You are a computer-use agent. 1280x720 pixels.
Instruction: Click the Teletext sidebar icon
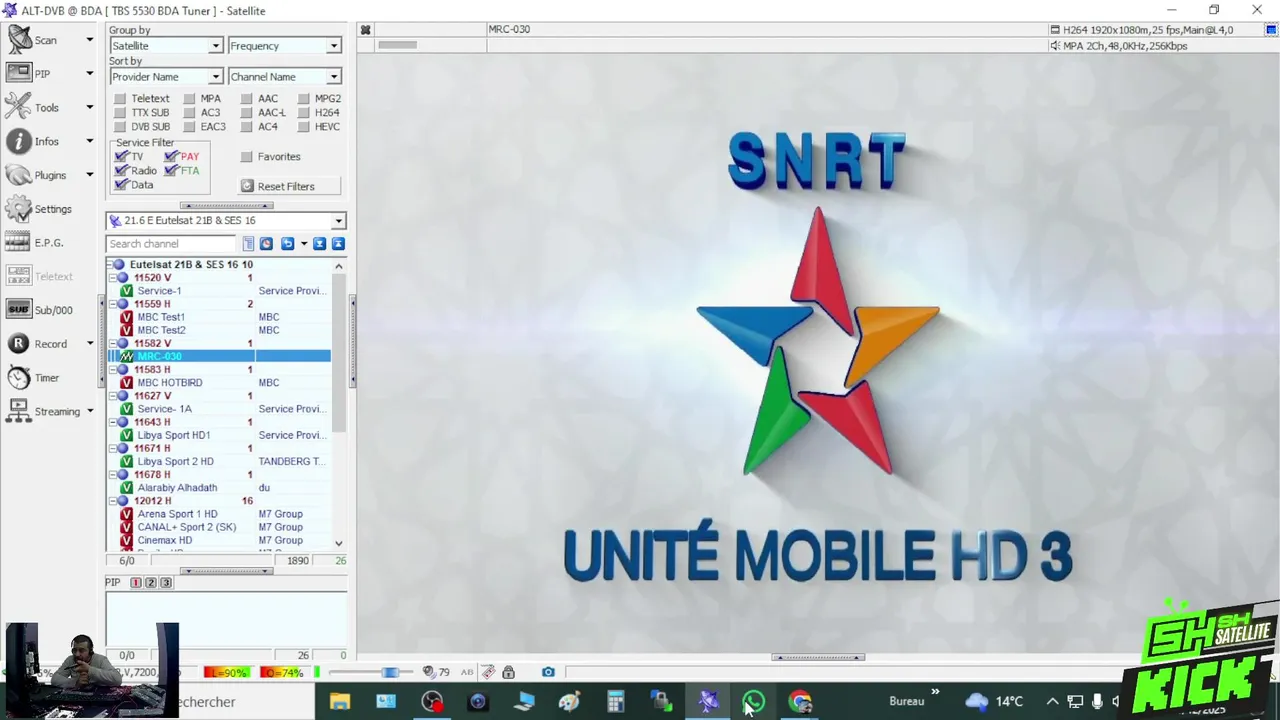click(19, 276)
